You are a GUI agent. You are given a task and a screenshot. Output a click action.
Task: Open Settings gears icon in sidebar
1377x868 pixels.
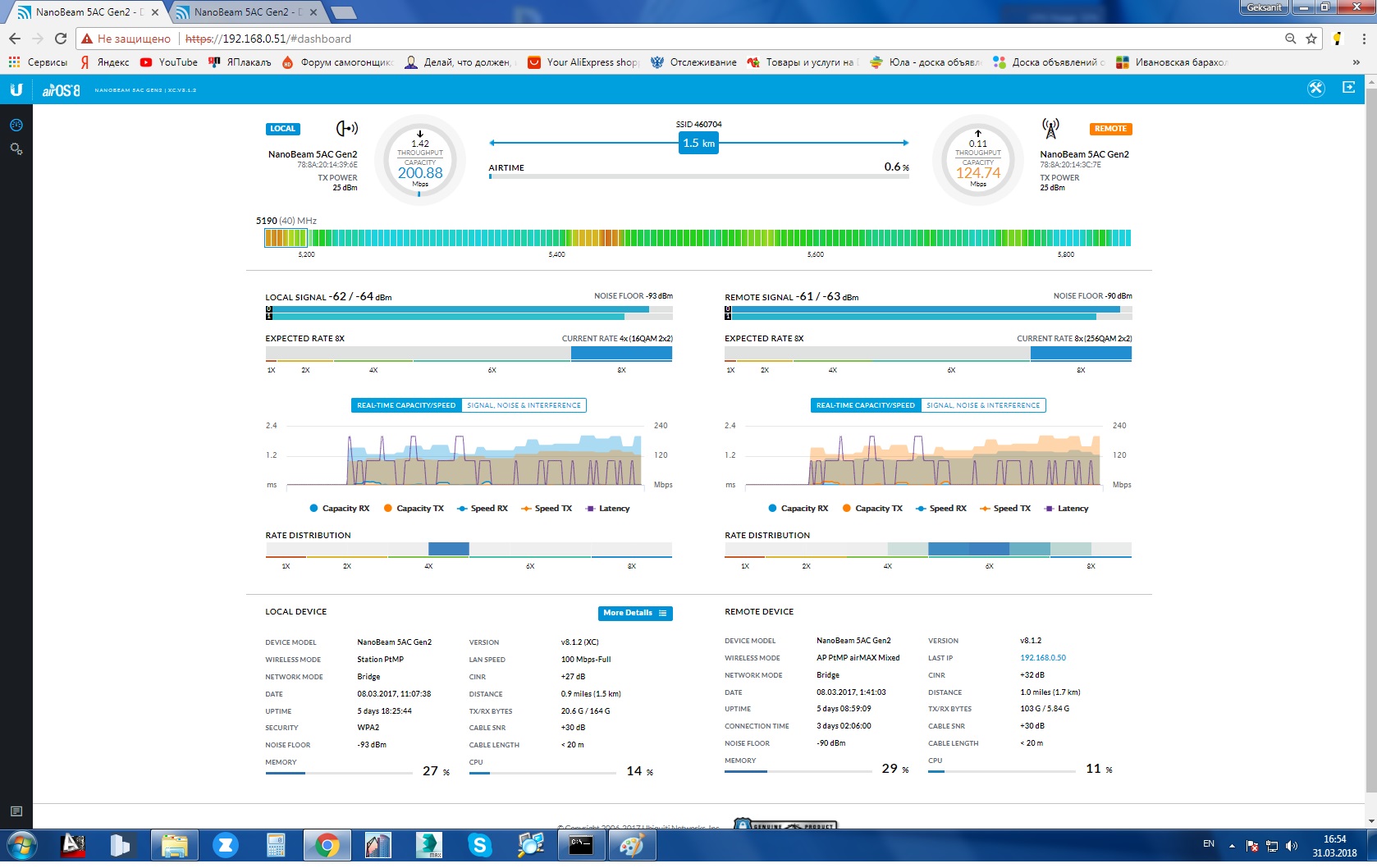click(x=16, y=149)
